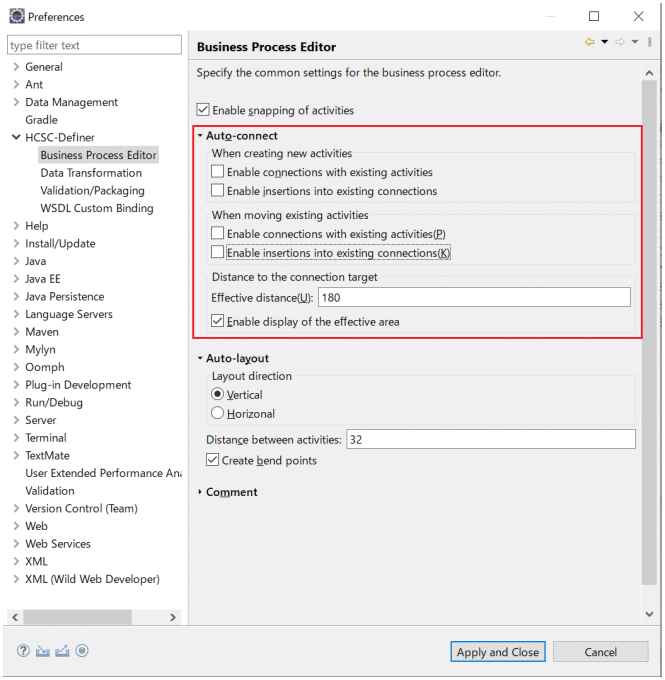Select XML (Wild Web Developer) tree item
The width and height of the screenshot is (665, 680).
tap(92, 579)
